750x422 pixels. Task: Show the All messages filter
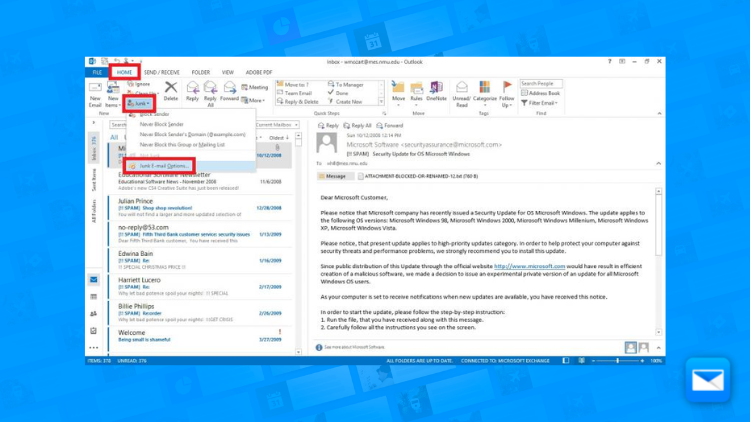click(114, 138)
